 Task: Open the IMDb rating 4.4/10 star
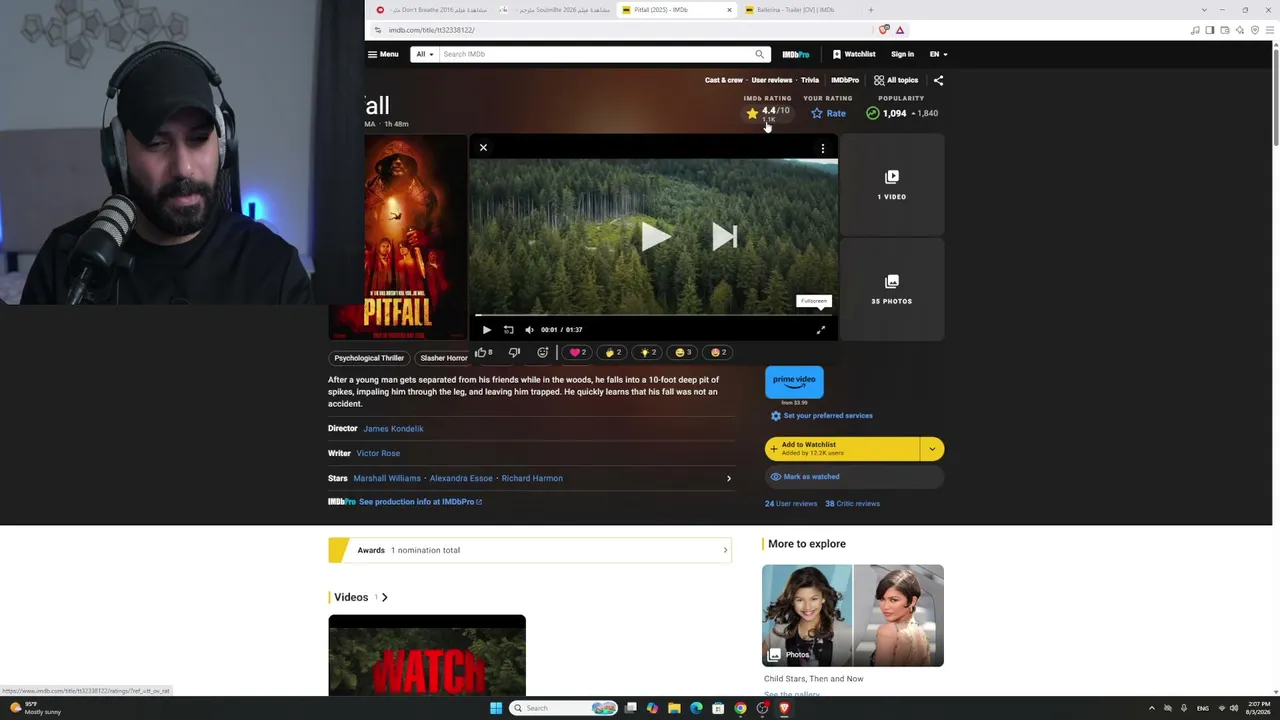coord(767,113)
